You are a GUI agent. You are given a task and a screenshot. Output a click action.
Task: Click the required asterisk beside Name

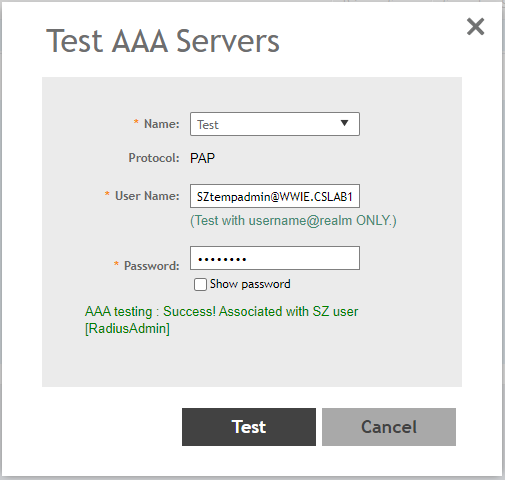136,122
